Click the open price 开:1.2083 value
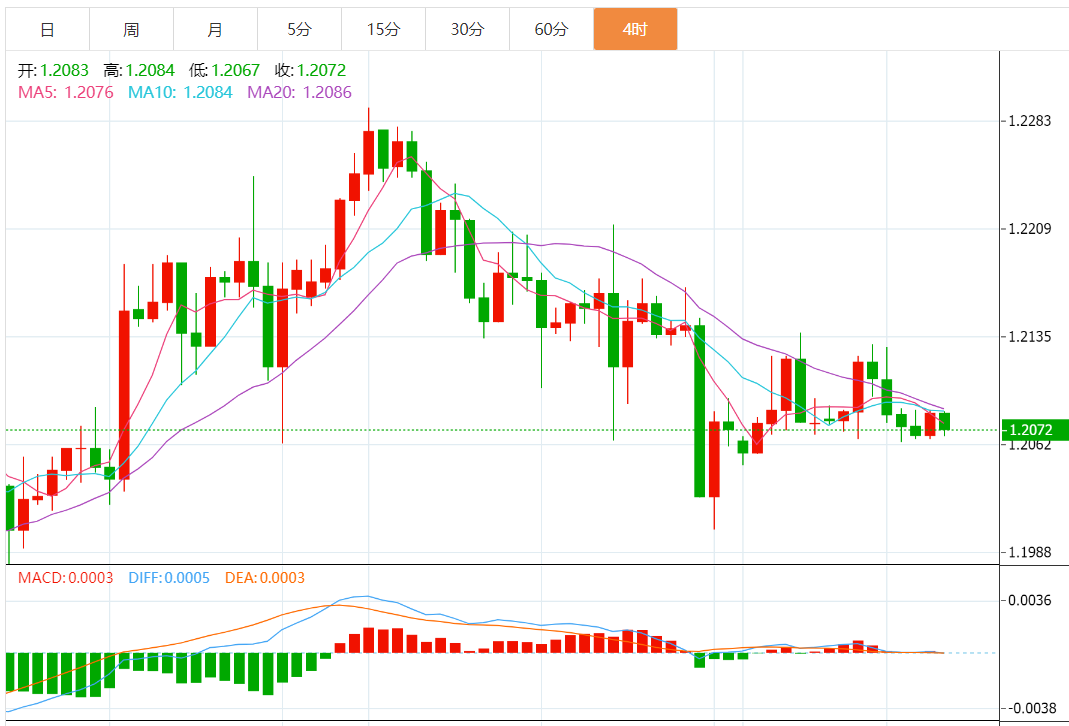This screenshot has width=1069, height=726. pyautogui.click(x=53, y=70)
